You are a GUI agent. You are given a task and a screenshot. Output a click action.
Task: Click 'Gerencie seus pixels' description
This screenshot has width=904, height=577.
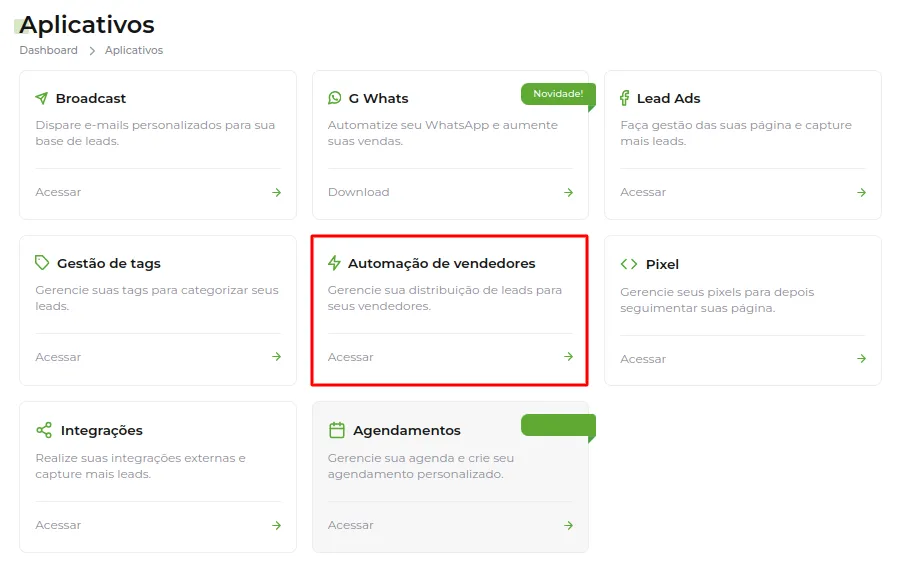pyautogui.click(x=717, y=300)
